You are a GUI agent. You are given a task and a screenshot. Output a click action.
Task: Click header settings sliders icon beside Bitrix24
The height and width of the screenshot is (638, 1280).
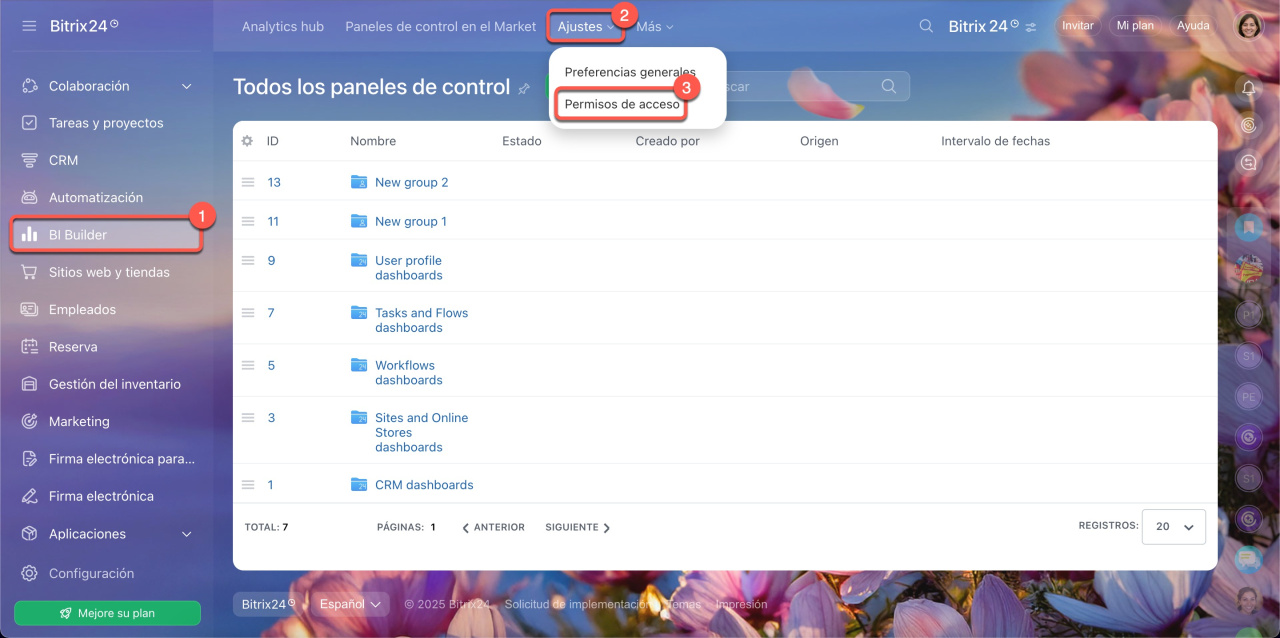(x=1031, y=27)
